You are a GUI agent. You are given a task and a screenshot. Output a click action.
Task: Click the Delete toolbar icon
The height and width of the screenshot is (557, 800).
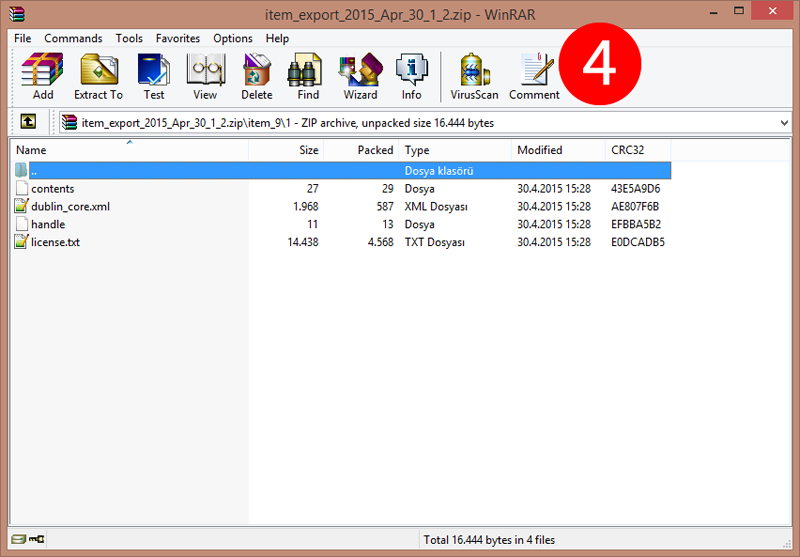pyautogui.click(x=257, y=69)
